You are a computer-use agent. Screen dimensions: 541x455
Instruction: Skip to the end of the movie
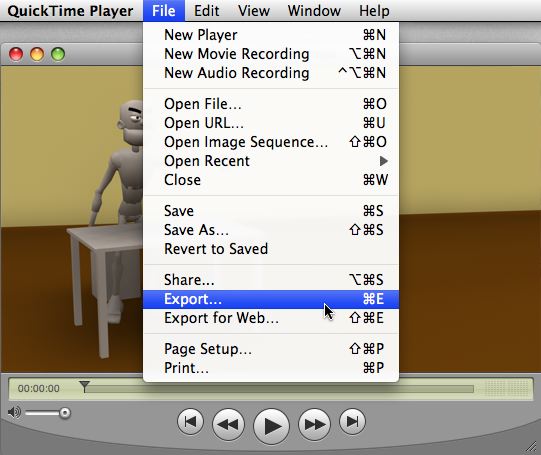[x=352, y=422]
